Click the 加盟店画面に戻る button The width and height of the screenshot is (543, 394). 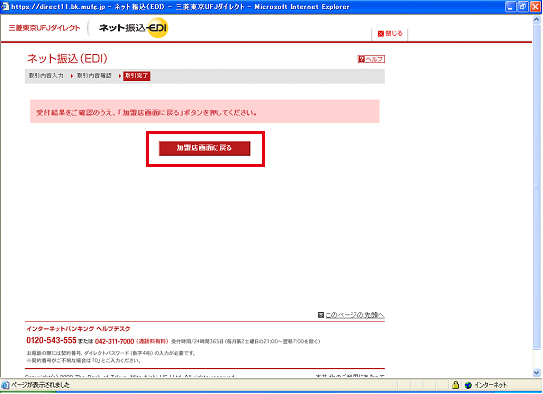click(x=204, y=148)
